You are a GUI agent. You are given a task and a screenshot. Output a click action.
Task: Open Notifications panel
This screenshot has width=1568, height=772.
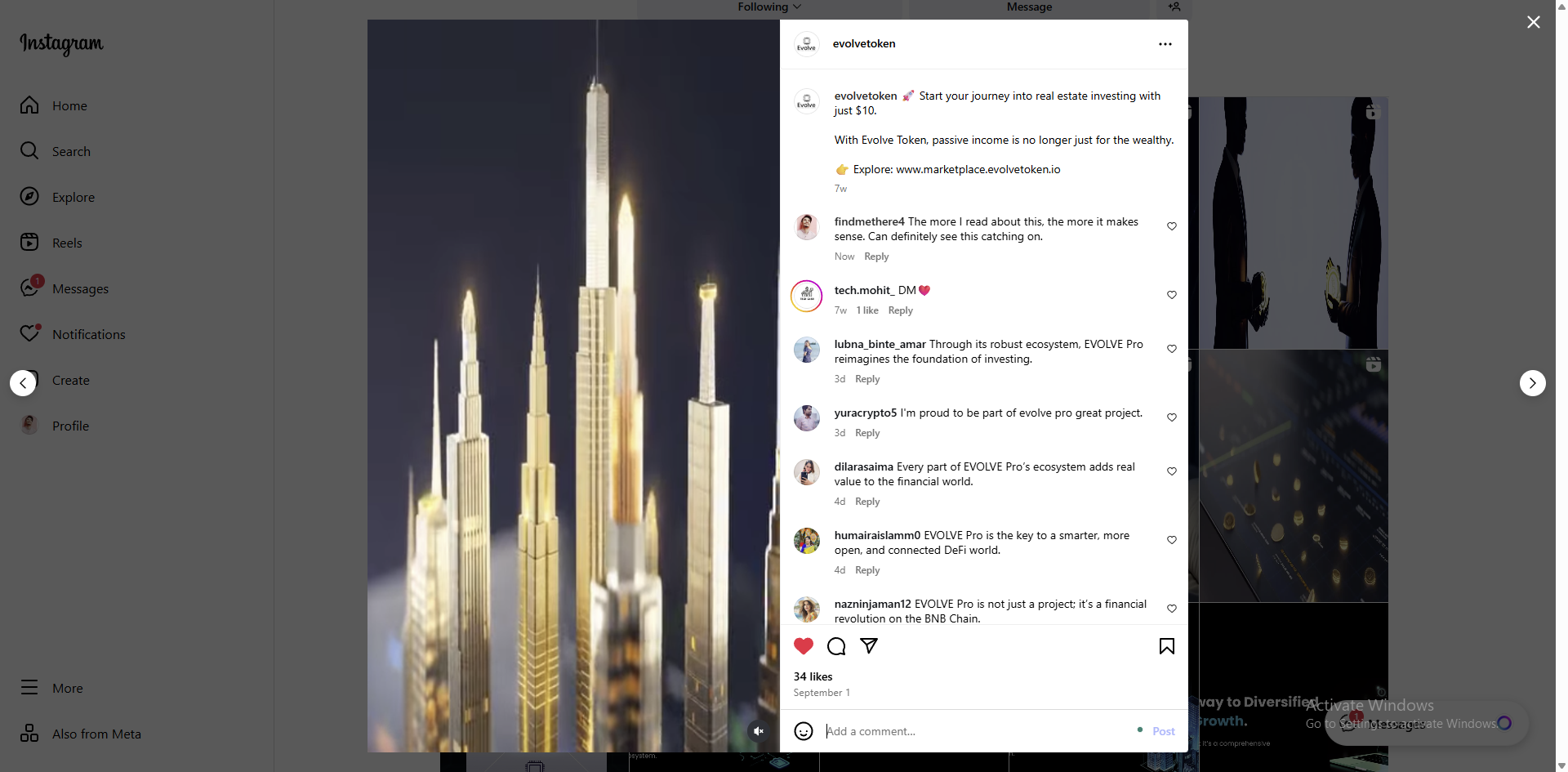73,334
